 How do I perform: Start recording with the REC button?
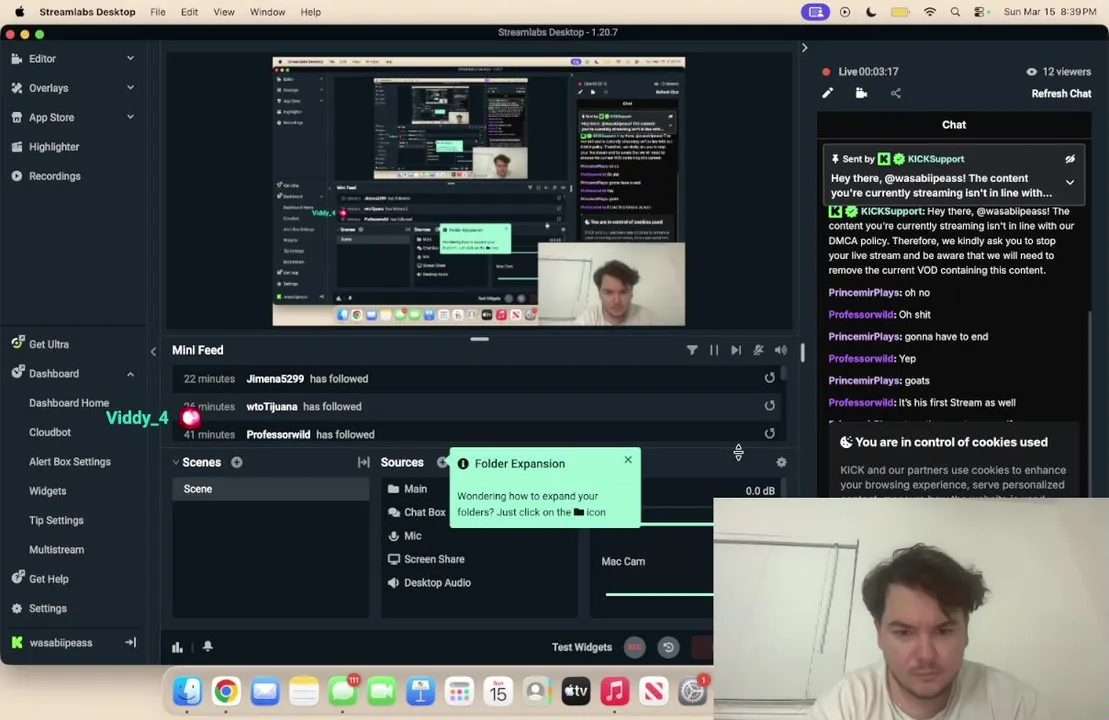tap(634, 647)
